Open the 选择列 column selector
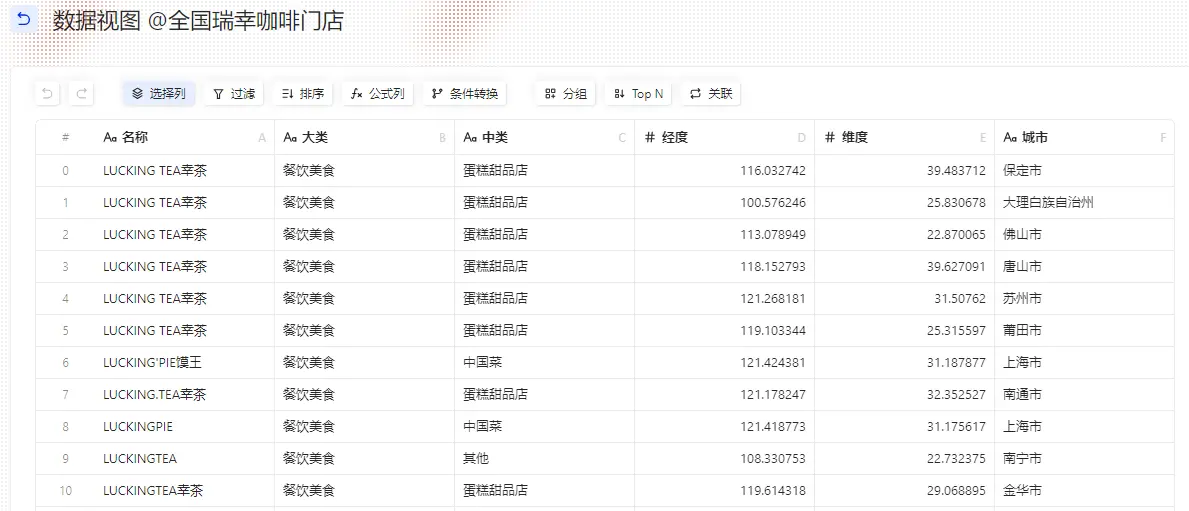1189x511 pixels. [x=158, y=94]
